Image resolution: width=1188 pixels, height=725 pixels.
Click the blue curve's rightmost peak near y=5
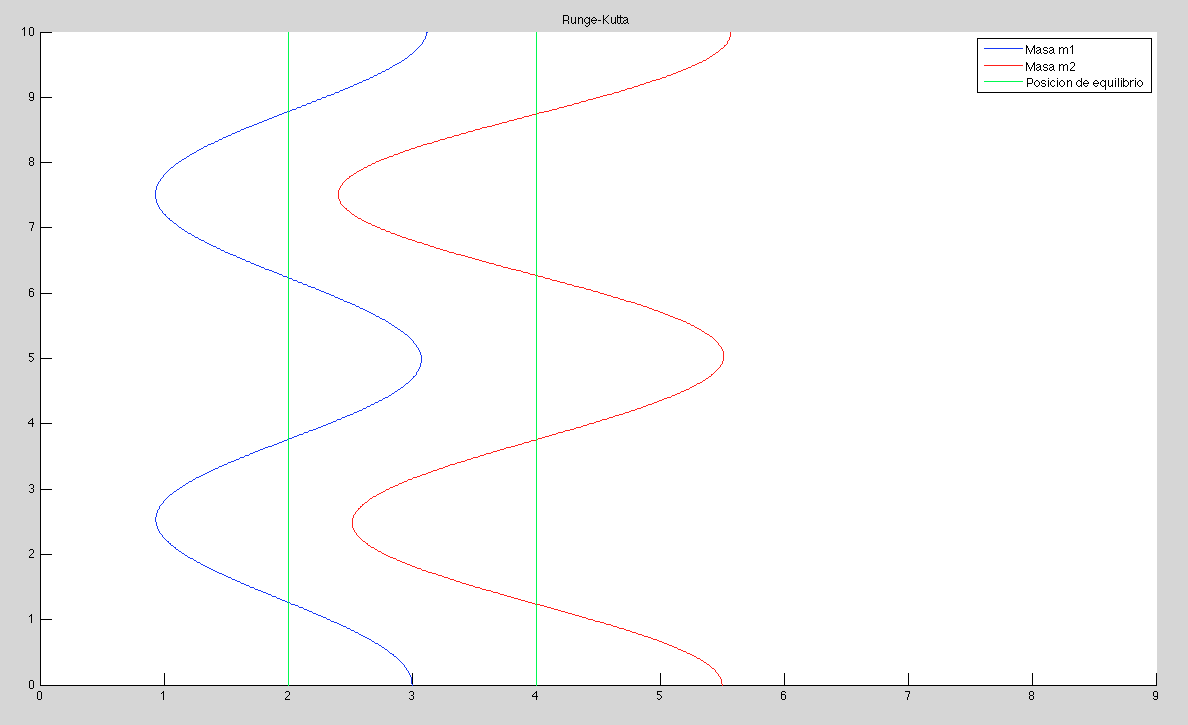[x=421, y=358]
